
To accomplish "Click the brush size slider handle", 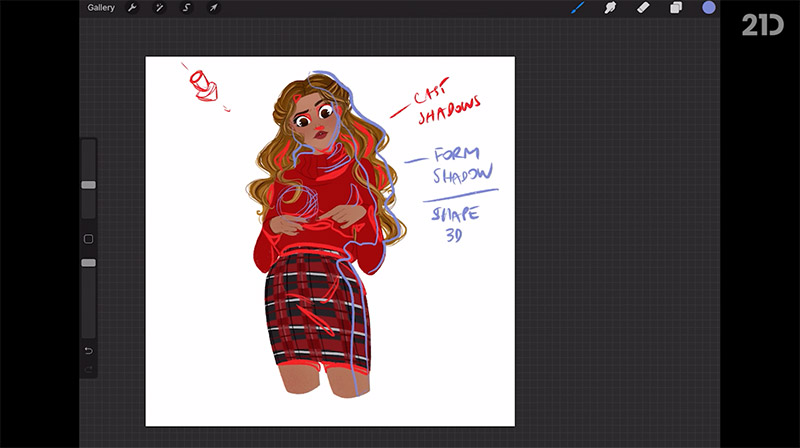I will click(88, 185).
